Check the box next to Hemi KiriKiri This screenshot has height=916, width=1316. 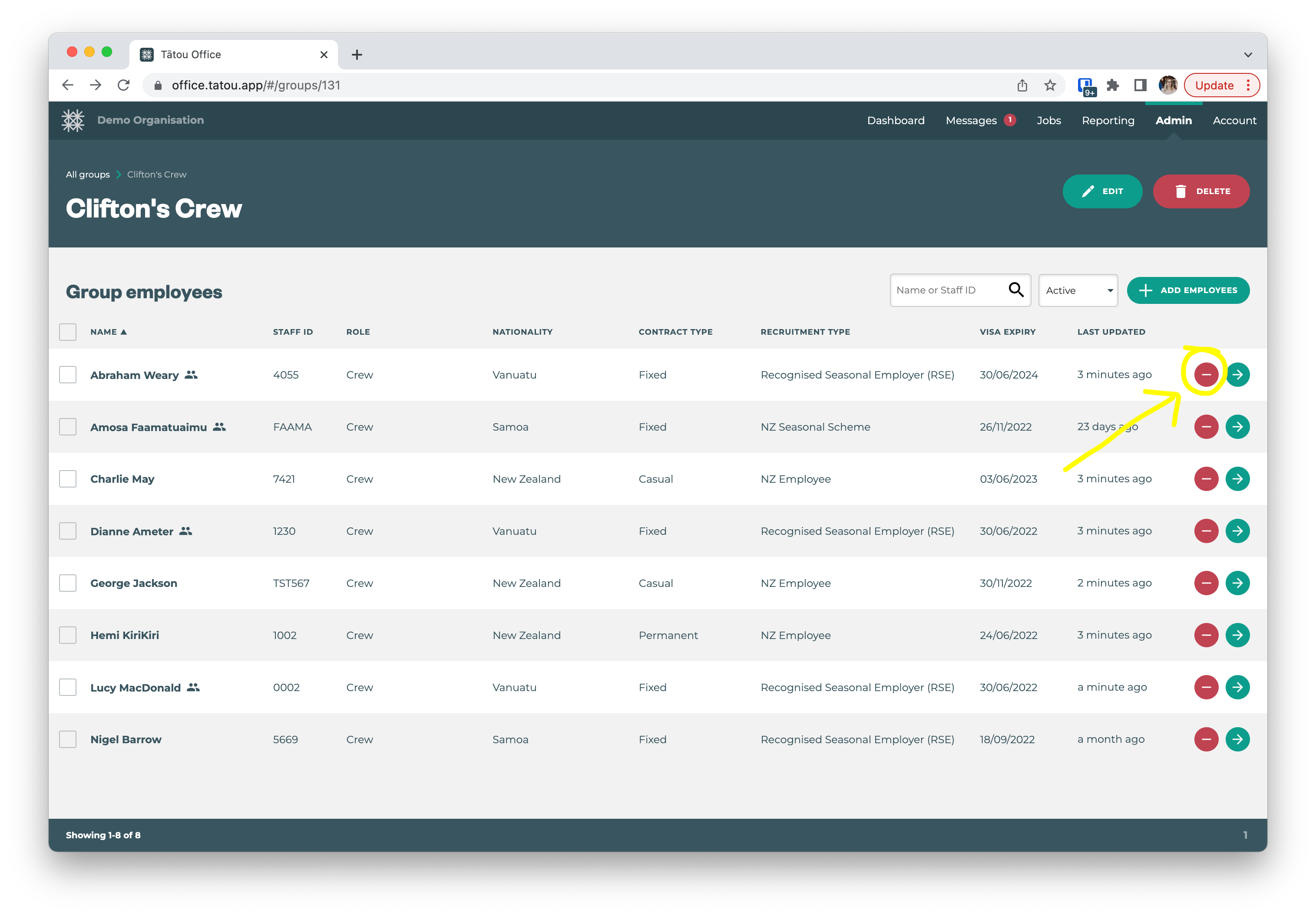pos(68,635)
